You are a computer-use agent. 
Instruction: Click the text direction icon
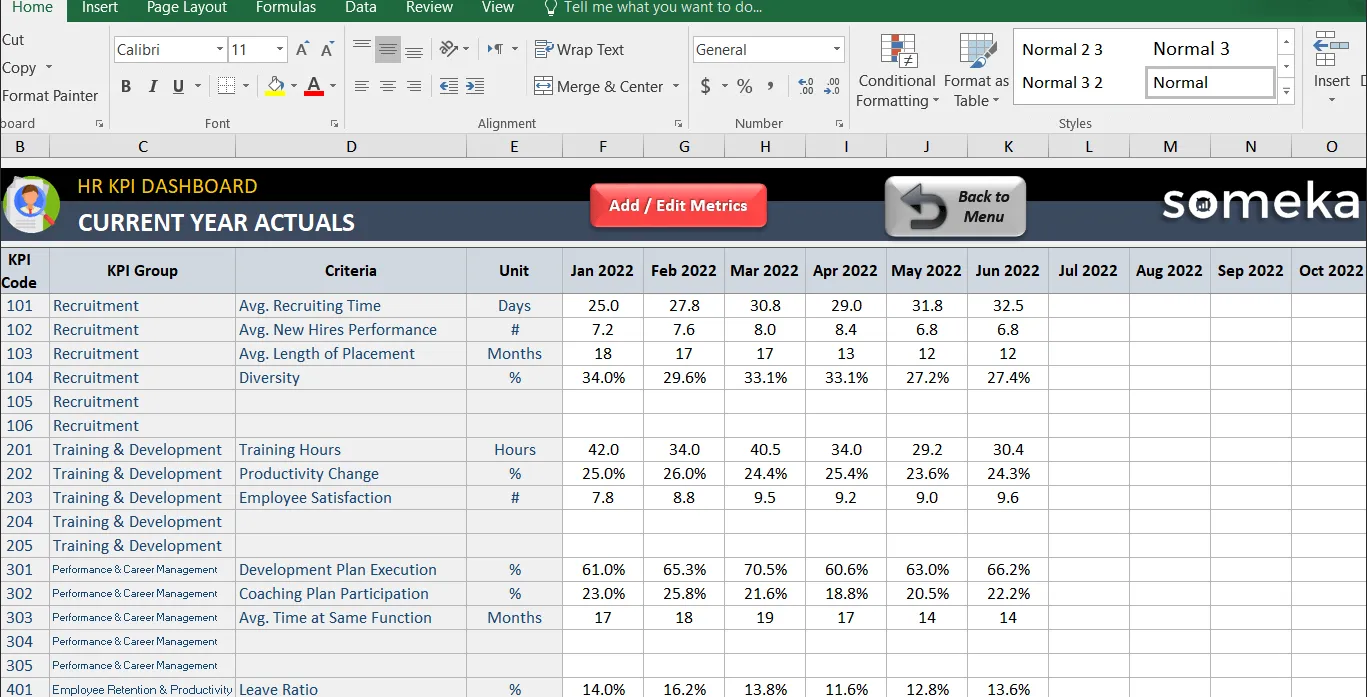point(495,49)
